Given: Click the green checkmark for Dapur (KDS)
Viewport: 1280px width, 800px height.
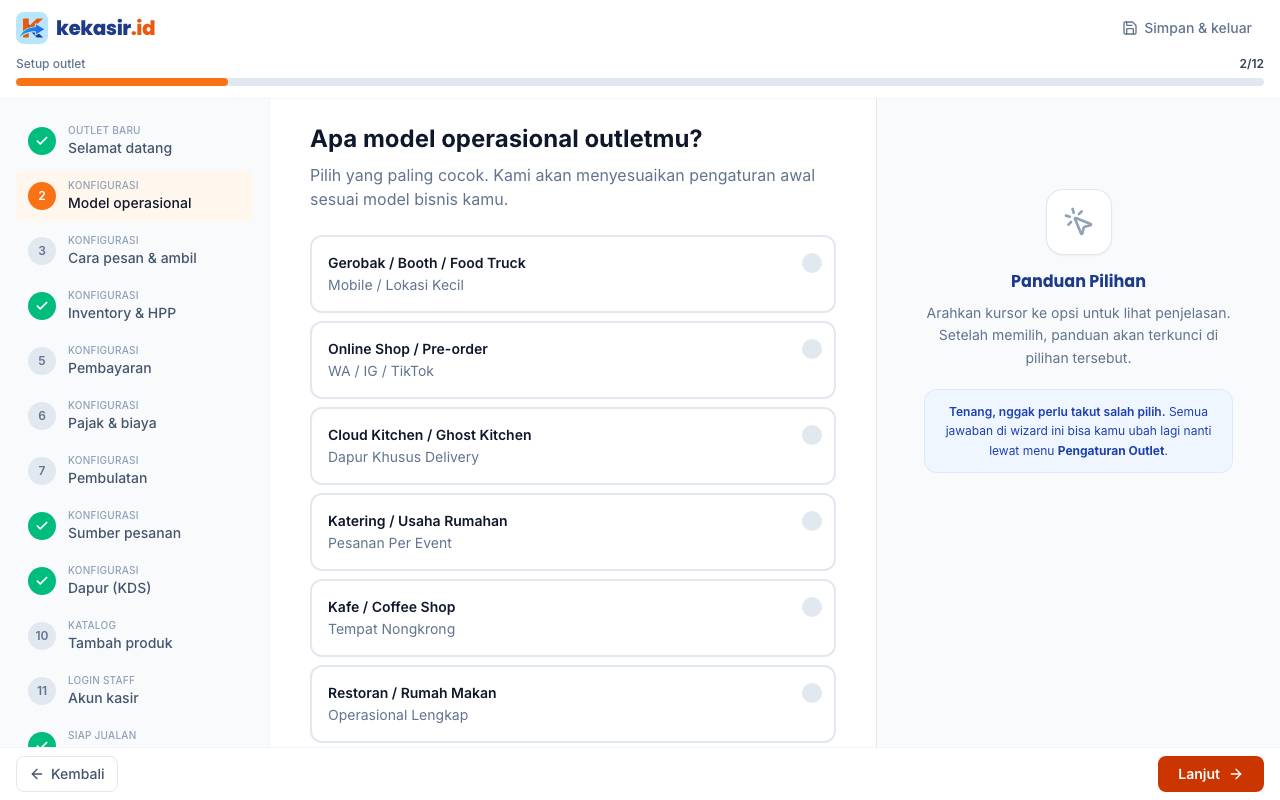Looking at the screenshot, I should (42, 581).
